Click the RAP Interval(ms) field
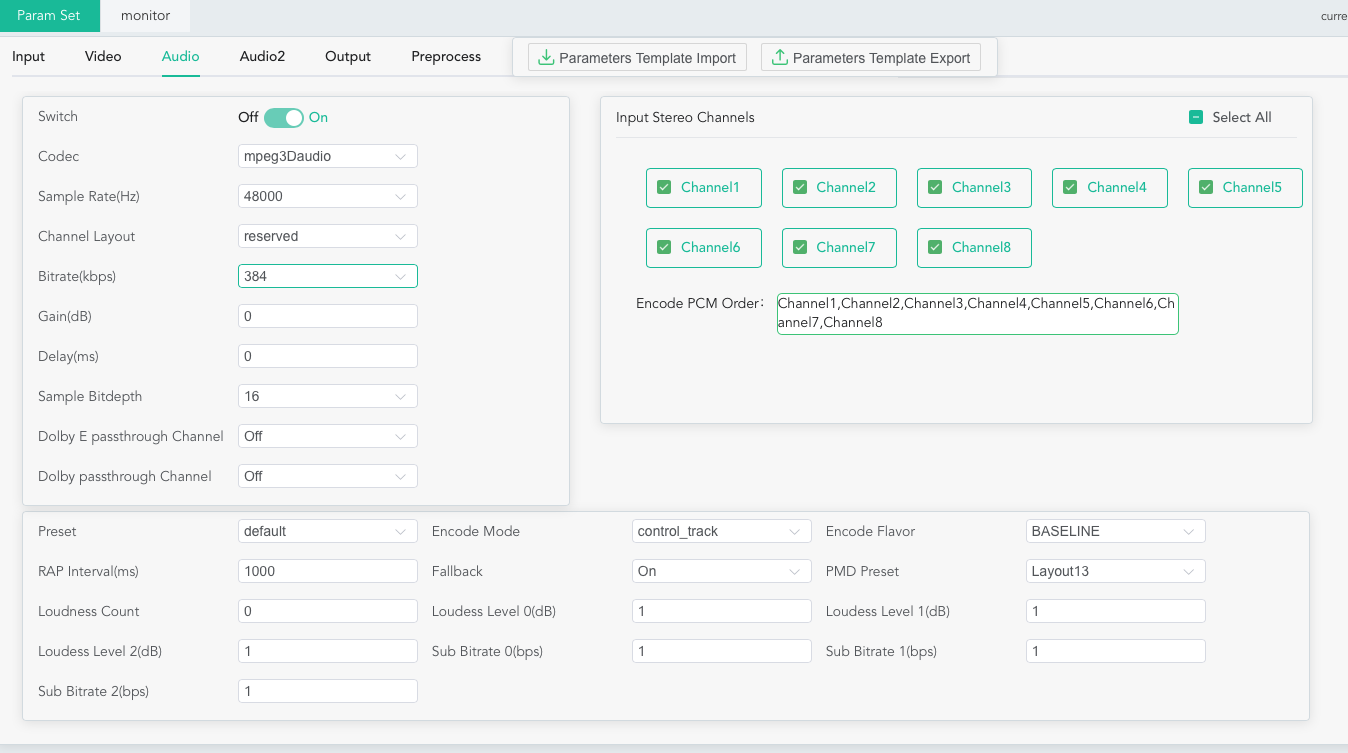Viewport: 1348px width, 753px height. 328,571
